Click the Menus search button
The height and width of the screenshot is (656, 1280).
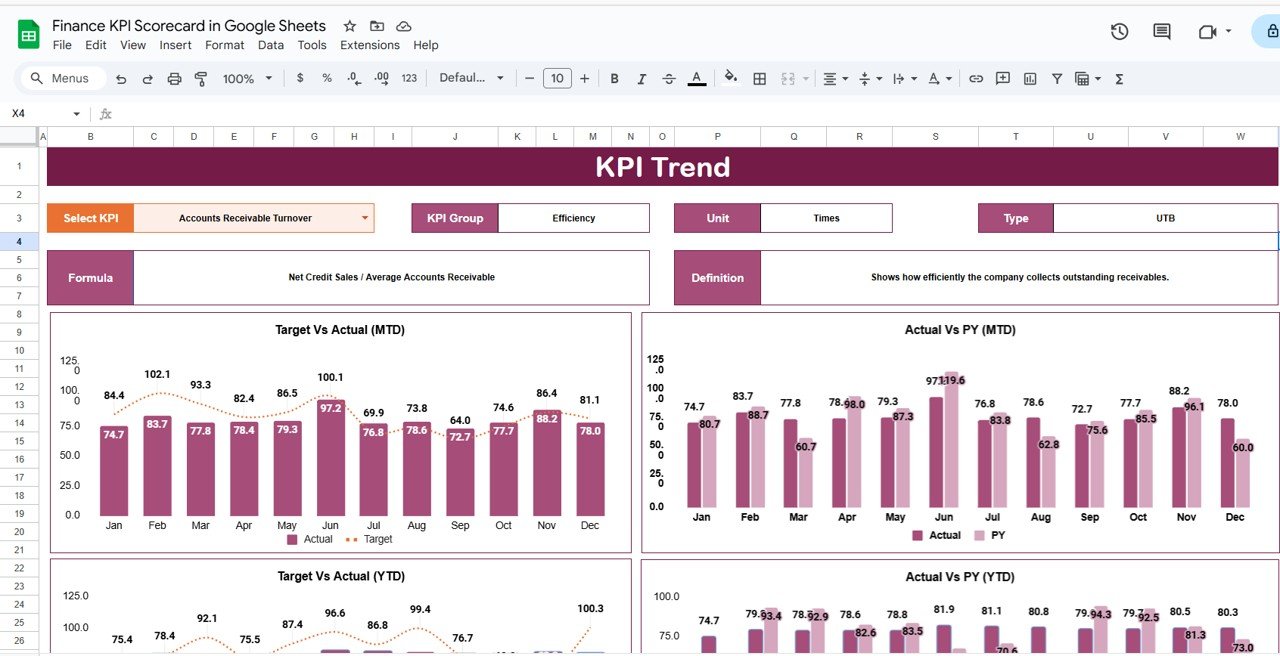[60, 79]
